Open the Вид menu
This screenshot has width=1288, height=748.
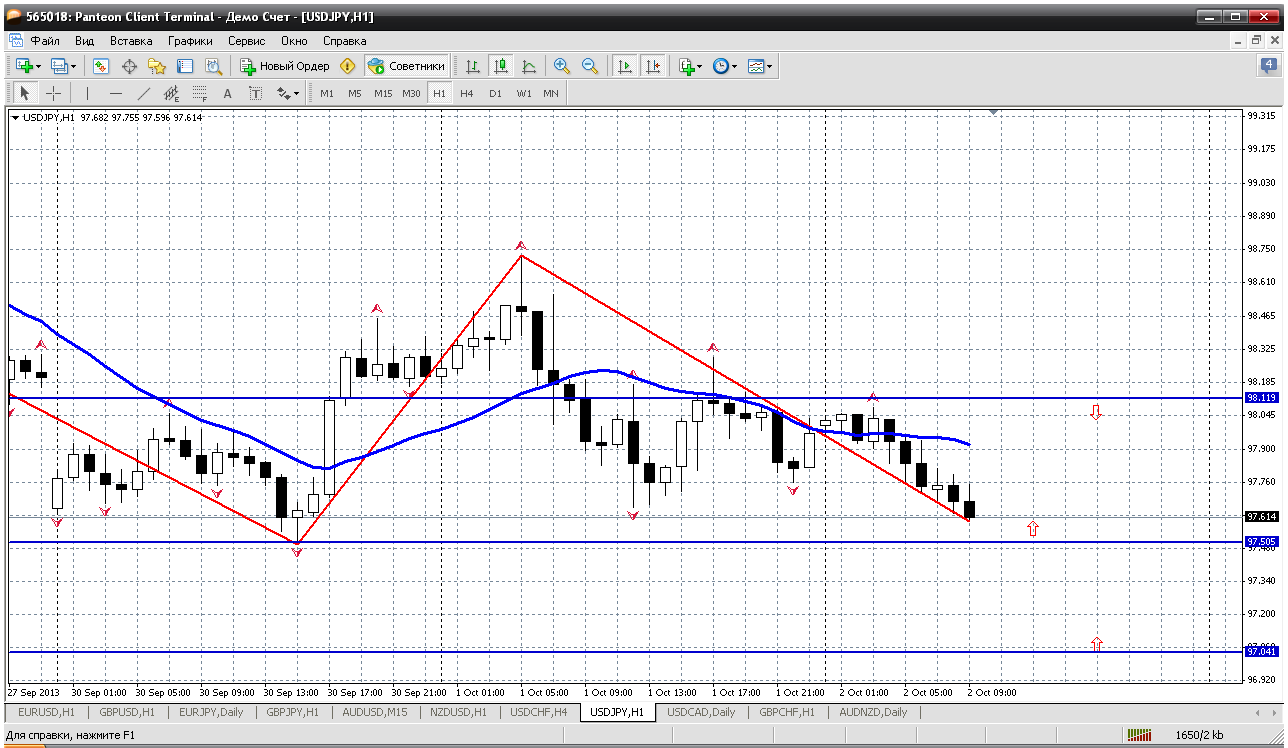pyautogui.click(x=85, y=41)
